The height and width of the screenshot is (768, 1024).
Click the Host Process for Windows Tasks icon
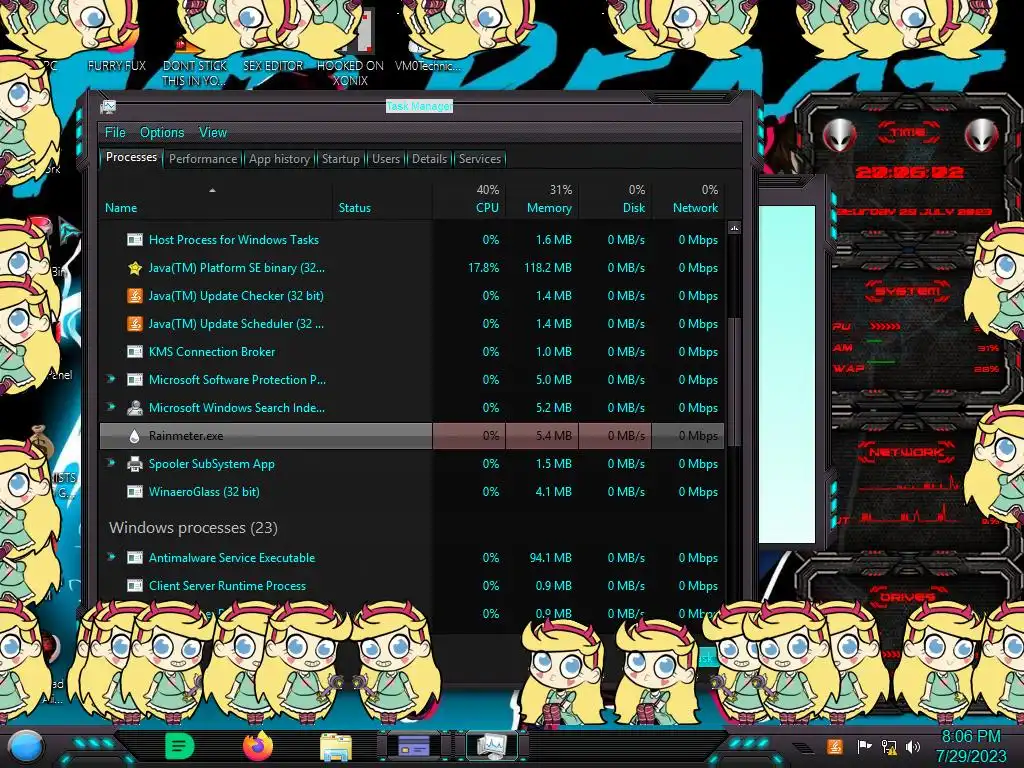point(135,240)
